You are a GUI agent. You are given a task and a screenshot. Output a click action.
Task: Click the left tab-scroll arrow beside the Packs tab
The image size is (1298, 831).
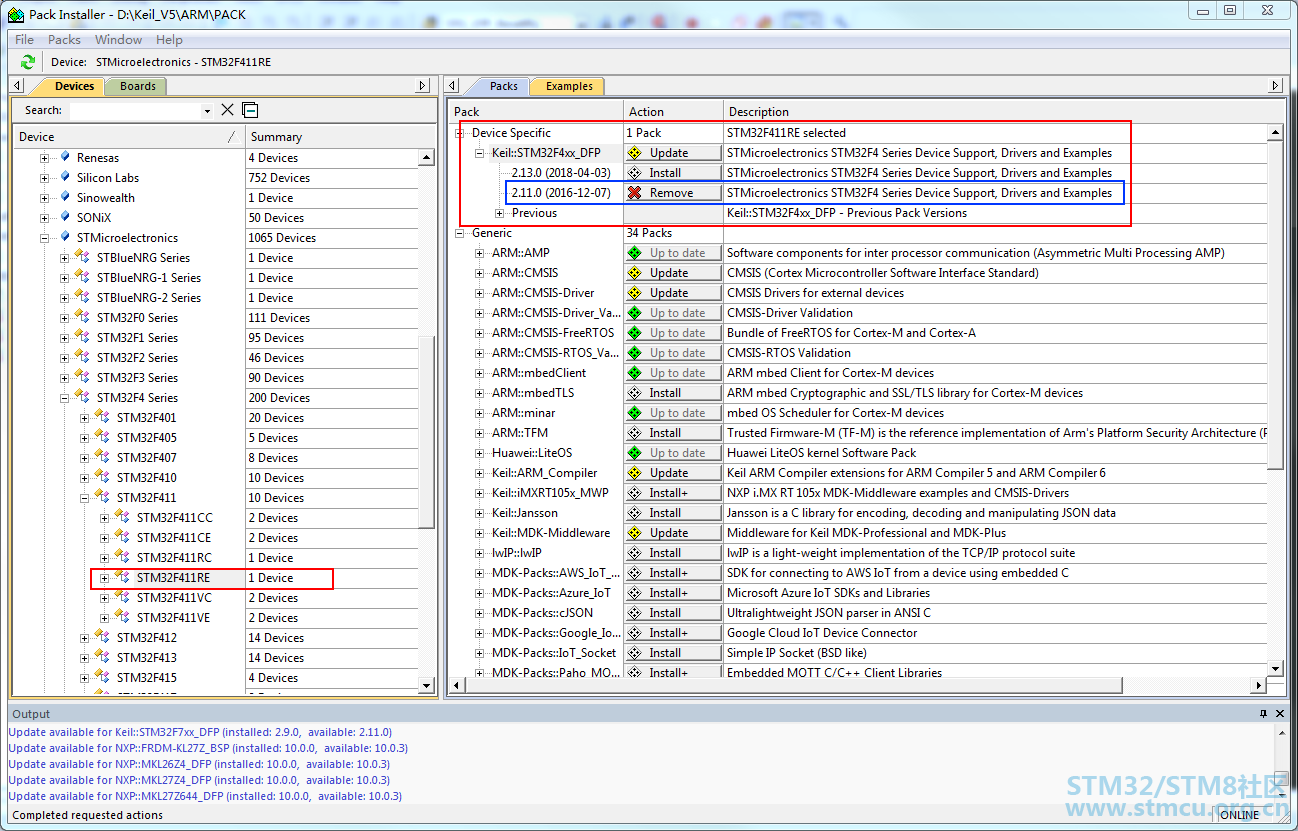coord(453,86)
